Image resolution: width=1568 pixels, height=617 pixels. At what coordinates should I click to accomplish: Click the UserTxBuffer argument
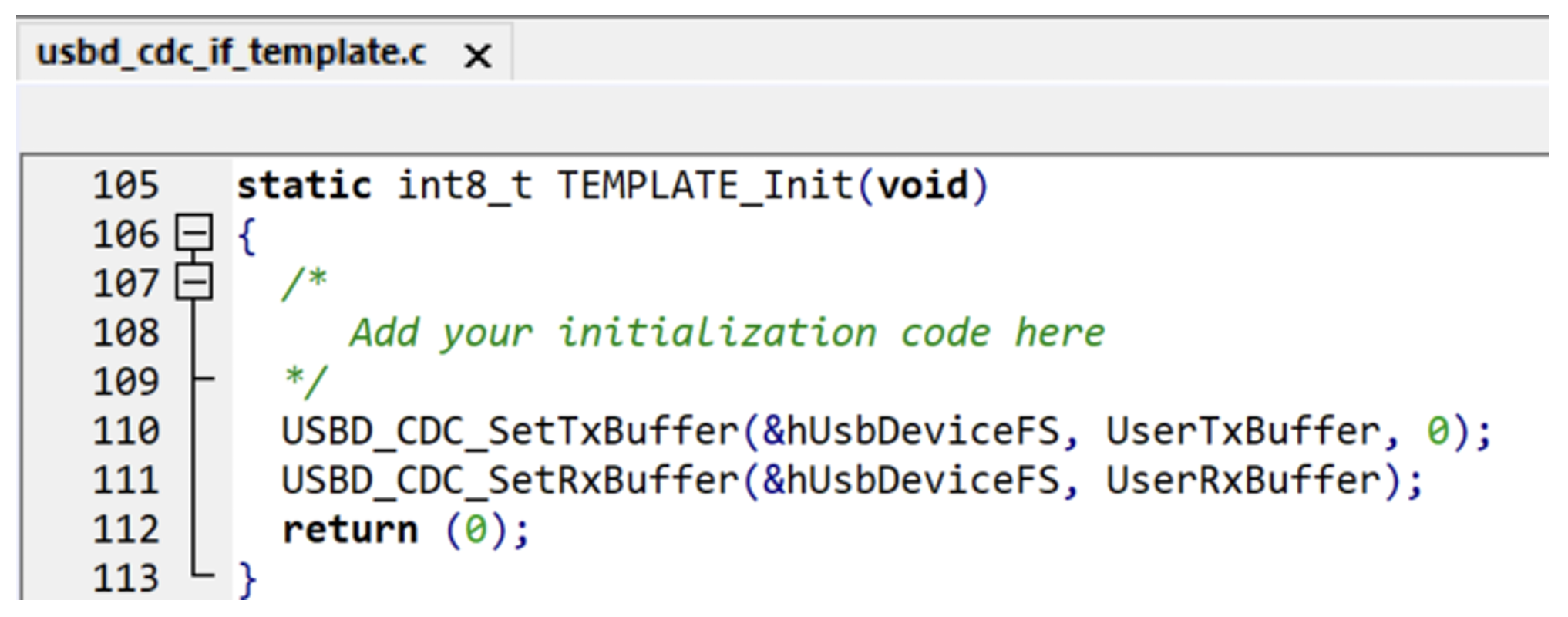pyautogui.click(x=1243, y=431)
